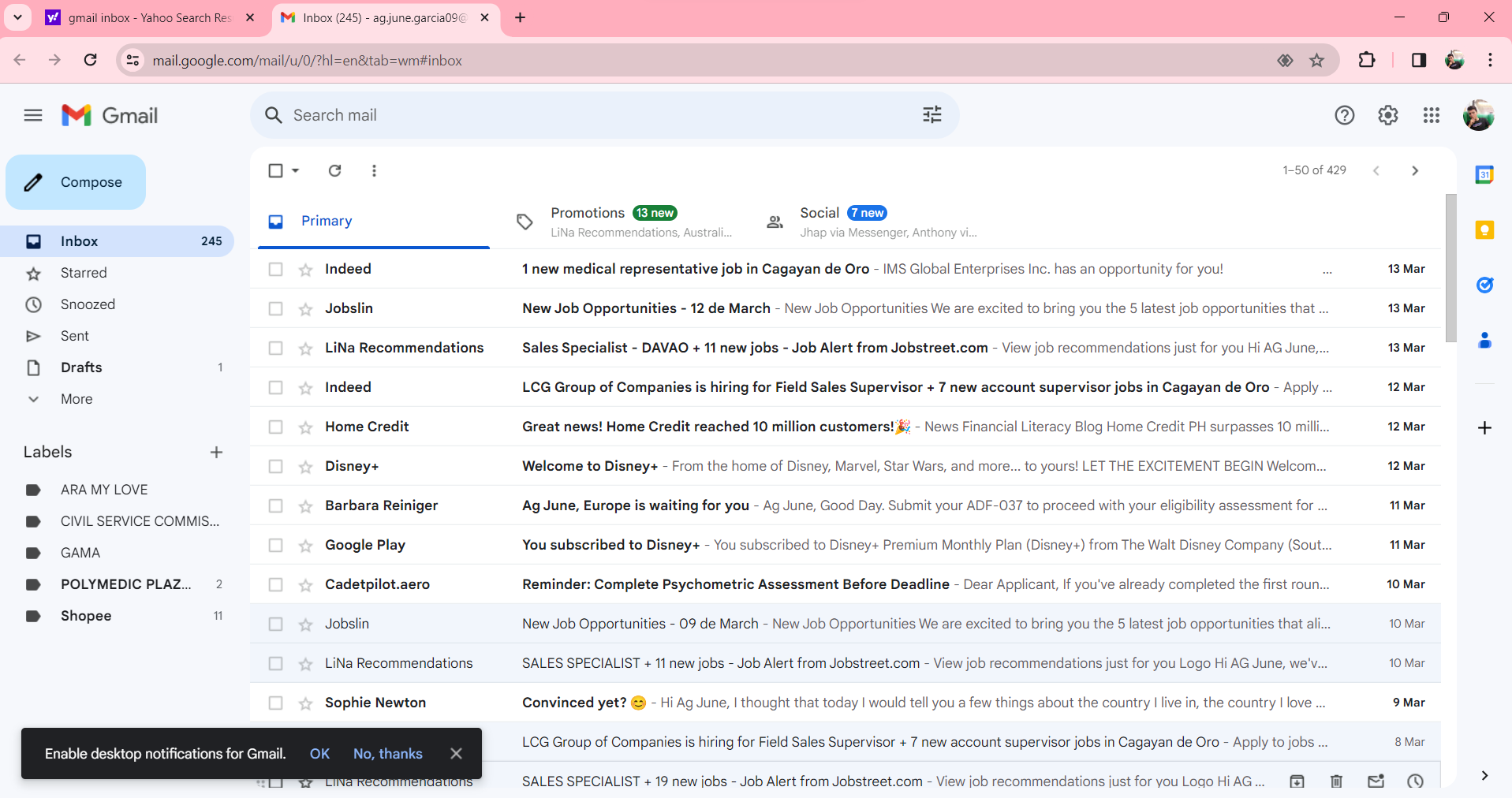The image size is (1512, 798).
Task: Refresh the inbox message list
Action: point(335,170)
